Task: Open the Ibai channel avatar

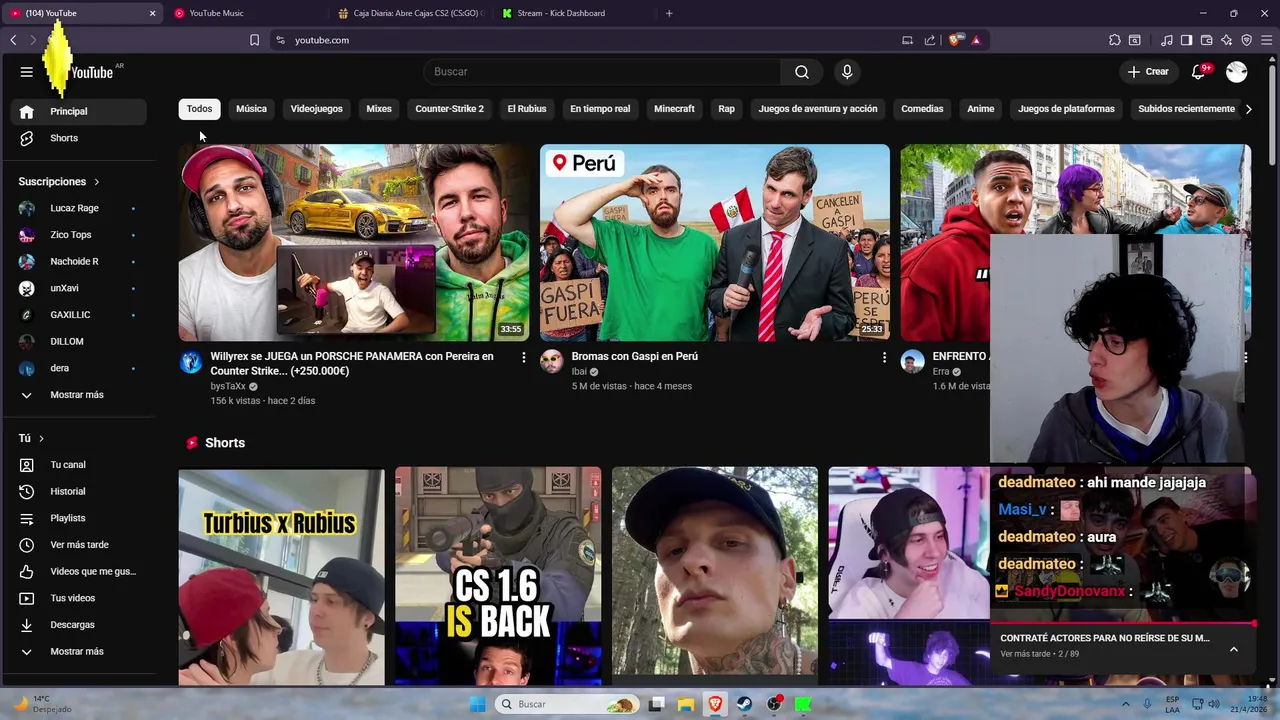Action: [x=552, y=362]
